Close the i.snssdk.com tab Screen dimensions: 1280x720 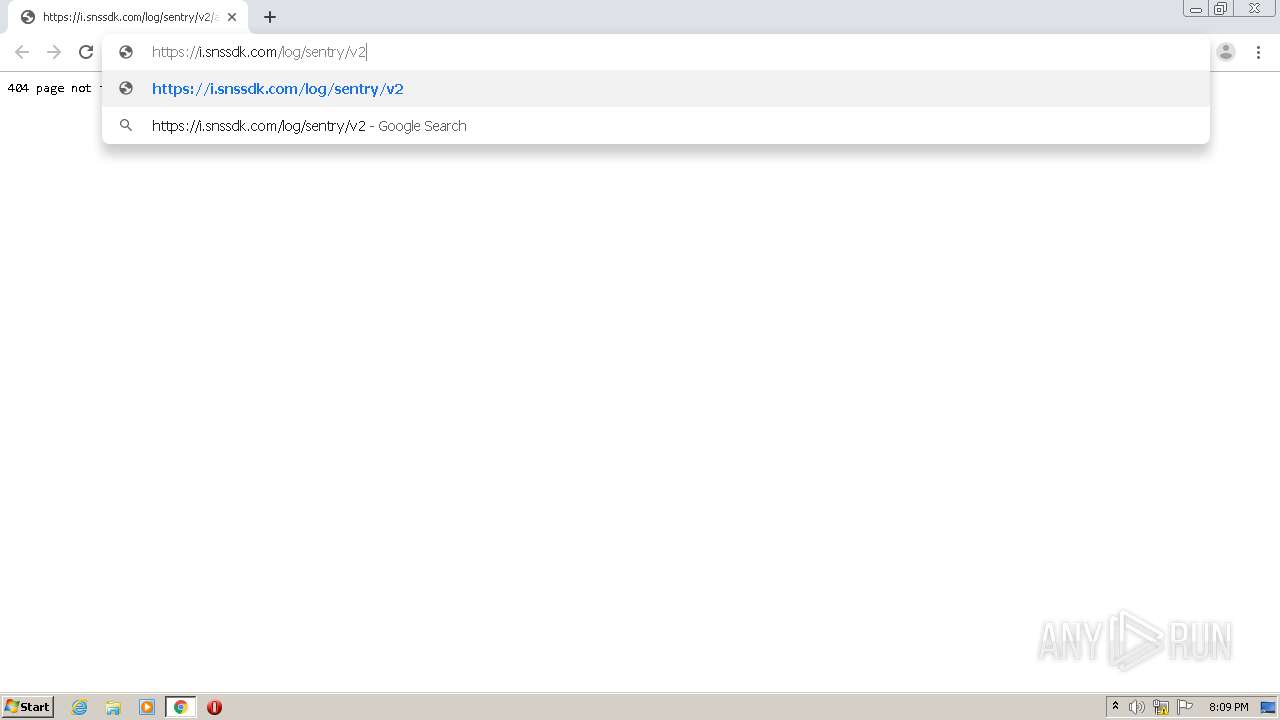click(x=232, y=17)
